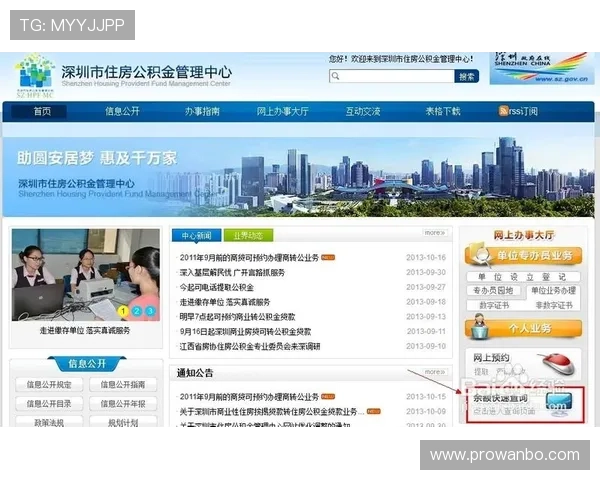Image resolution: width=600 pixels, height=480 pixels.
Task: Click the 非数字证书 link
Action: click(554, 305)
